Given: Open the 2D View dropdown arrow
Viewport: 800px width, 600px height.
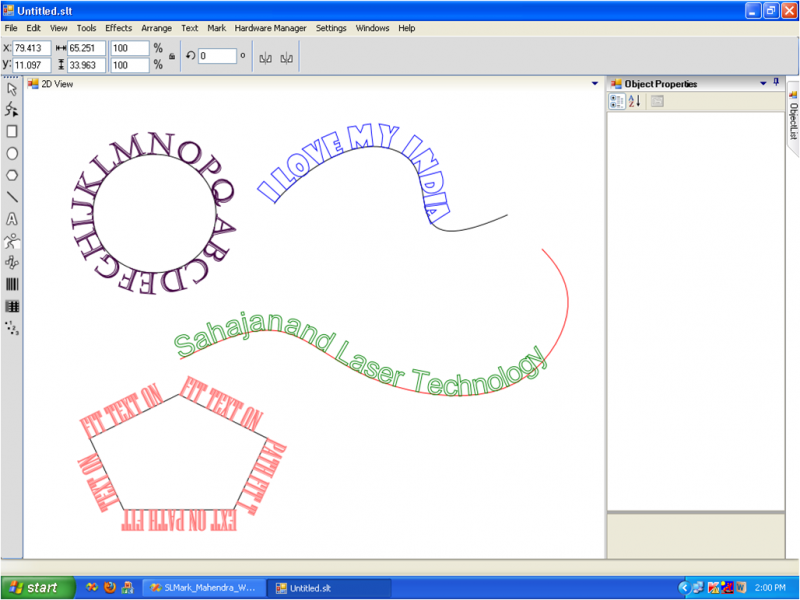Looking at the screenshot, I should point(595,84).
